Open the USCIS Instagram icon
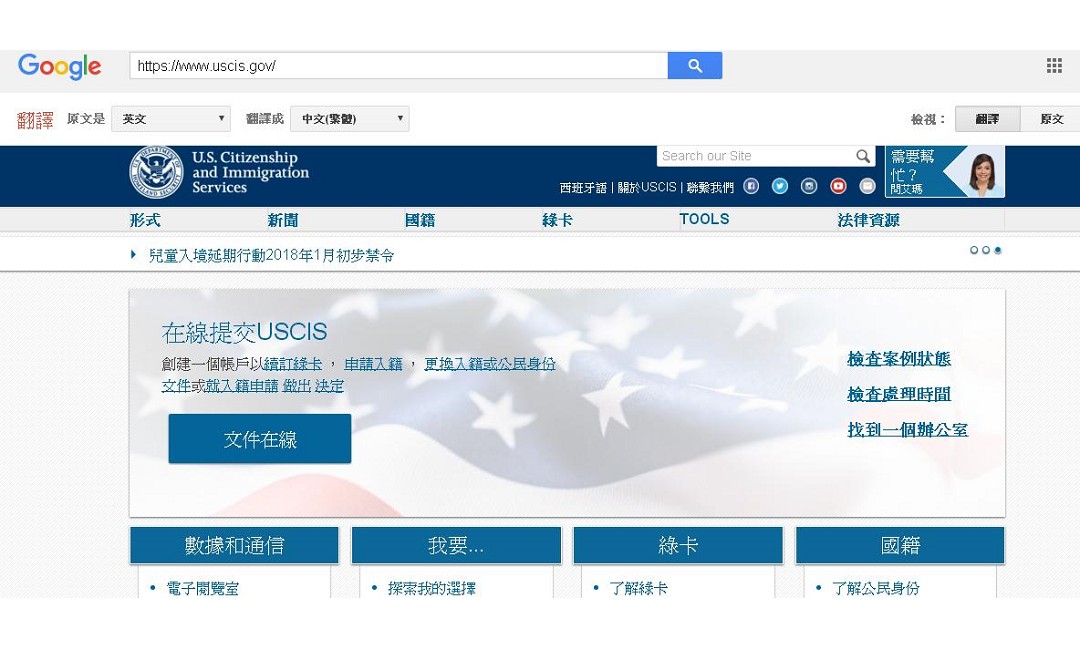Screen dimensions: 1080x648 click(x=809, y=186)
